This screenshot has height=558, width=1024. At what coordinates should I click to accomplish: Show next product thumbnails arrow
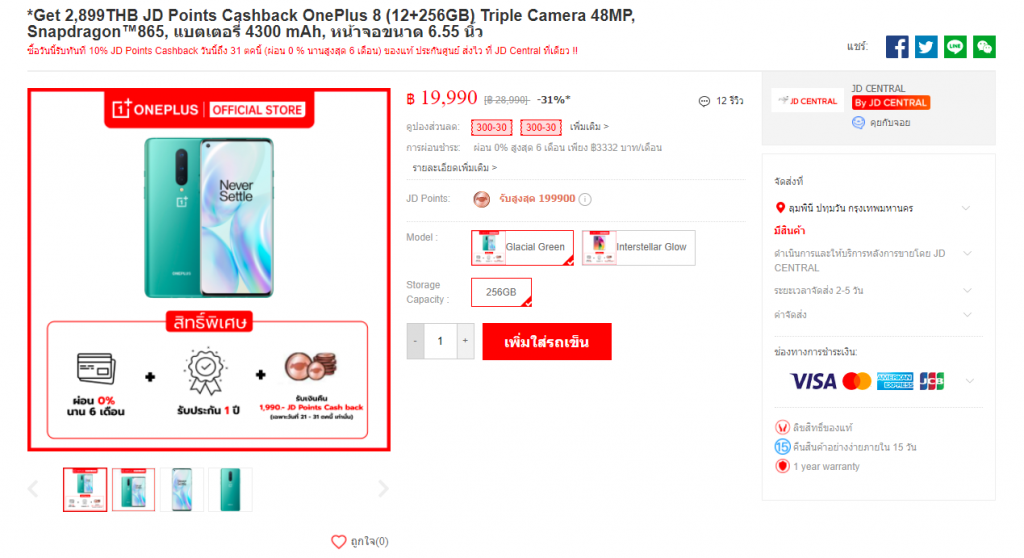click(383, 489)
